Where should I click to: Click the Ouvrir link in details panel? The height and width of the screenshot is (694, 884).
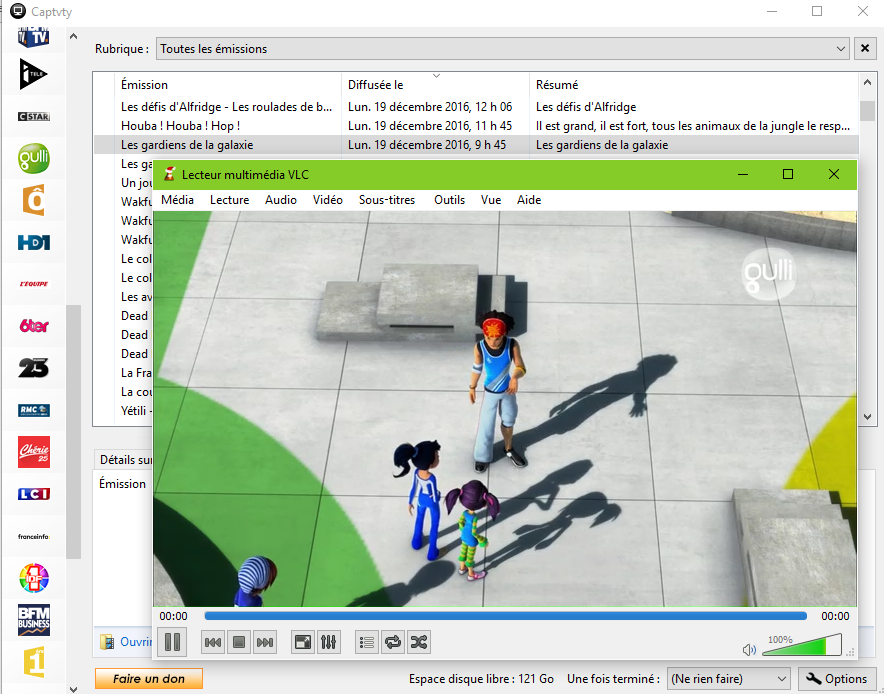pyautogui.click(x=136, y=642)
